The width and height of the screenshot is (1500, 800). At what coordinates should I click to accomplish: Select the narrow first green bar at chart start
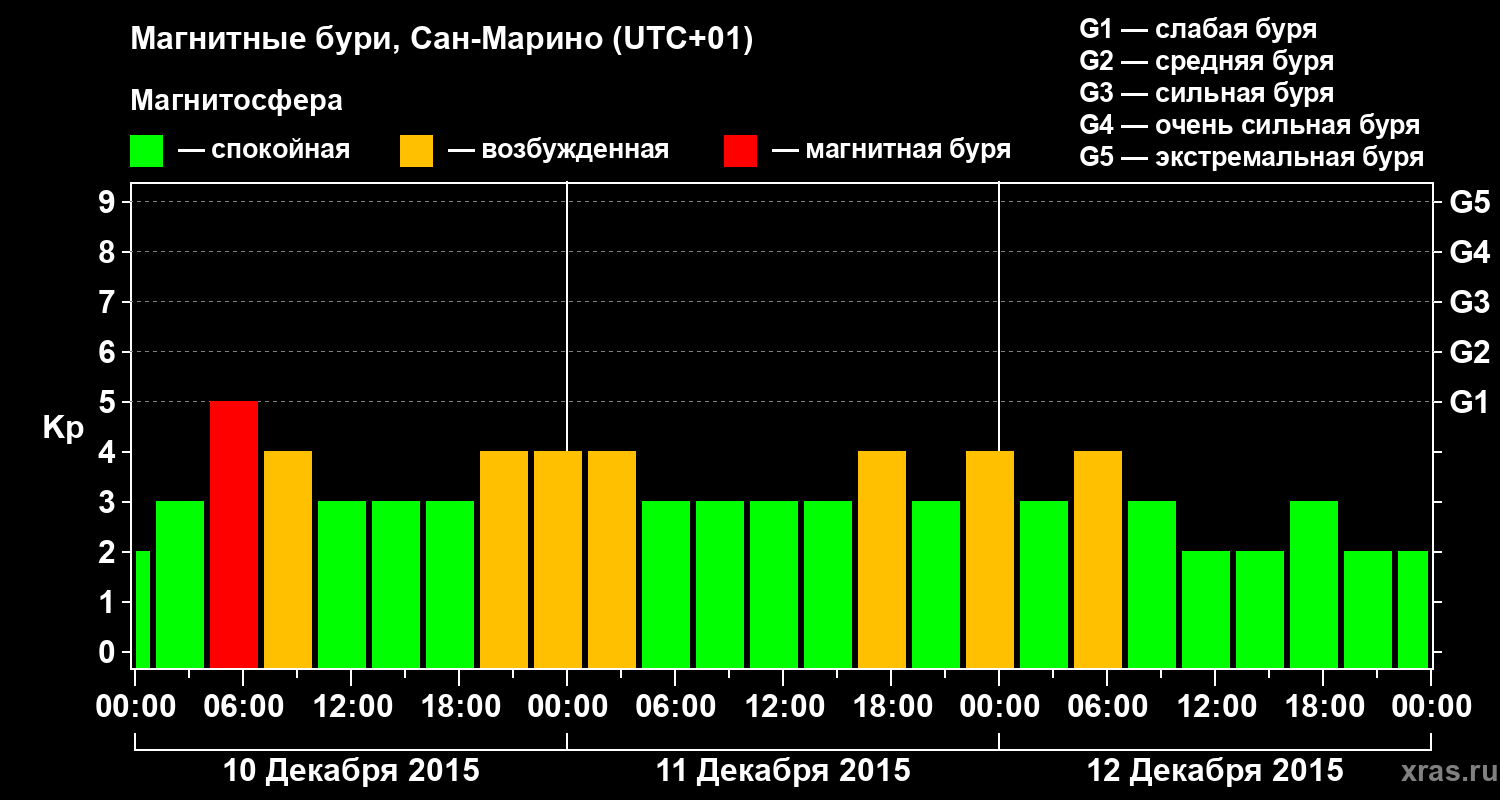pos(142,610)
